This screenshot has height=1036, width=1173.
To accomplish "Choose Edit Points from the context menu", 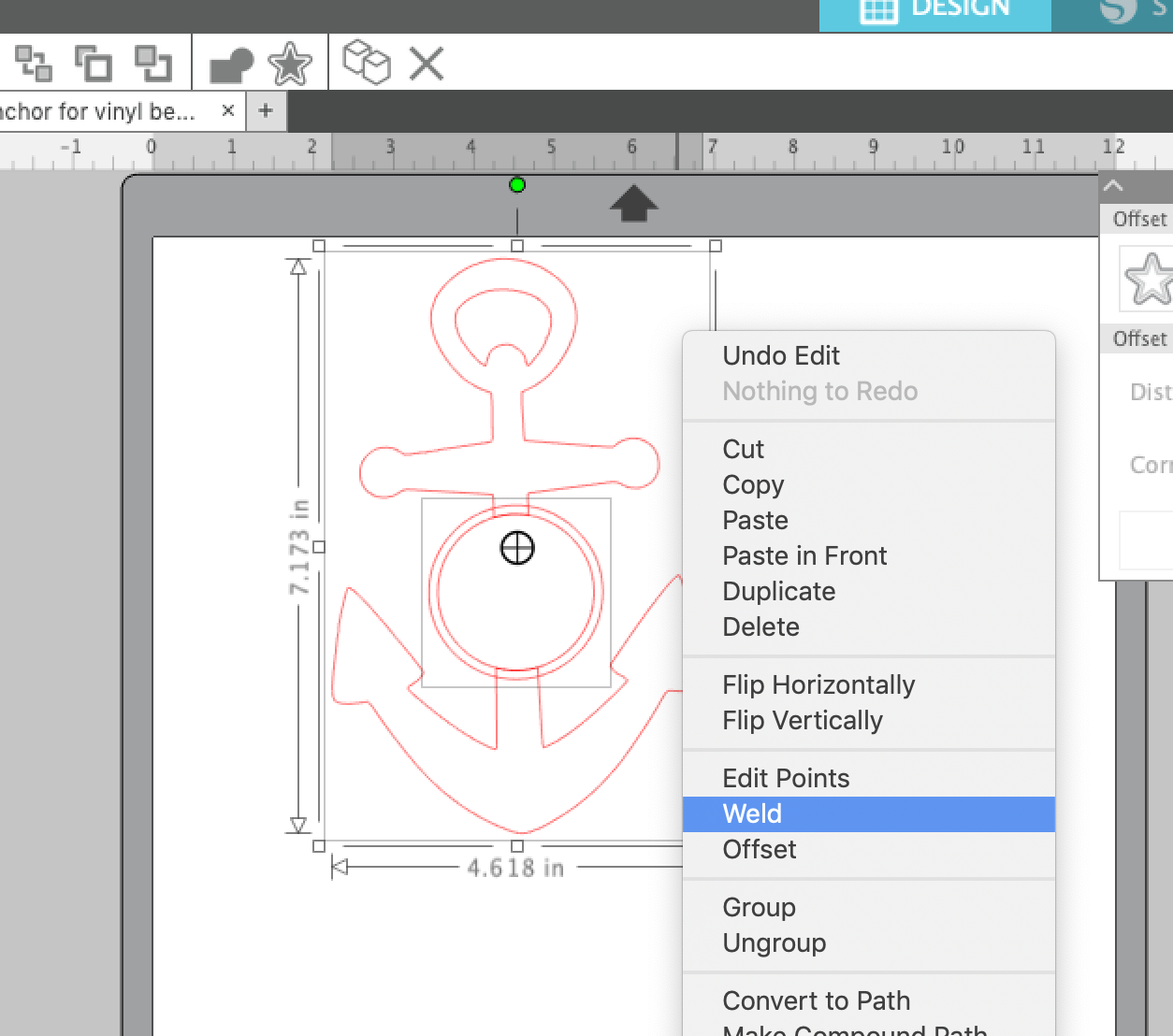I will (786, 777).
